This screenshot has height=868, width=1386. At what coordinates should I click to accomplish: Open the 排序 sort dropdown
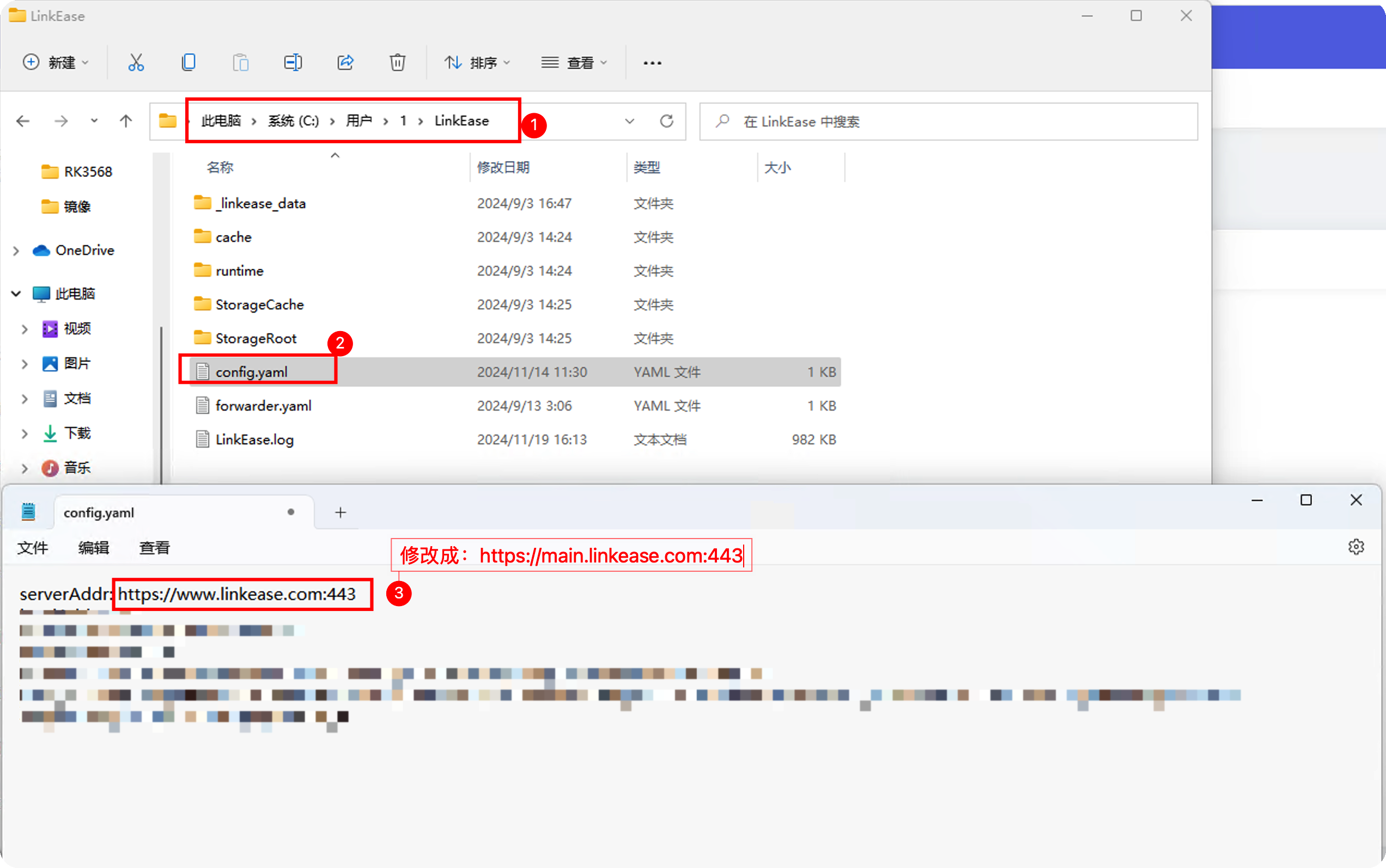click(477, 62)
